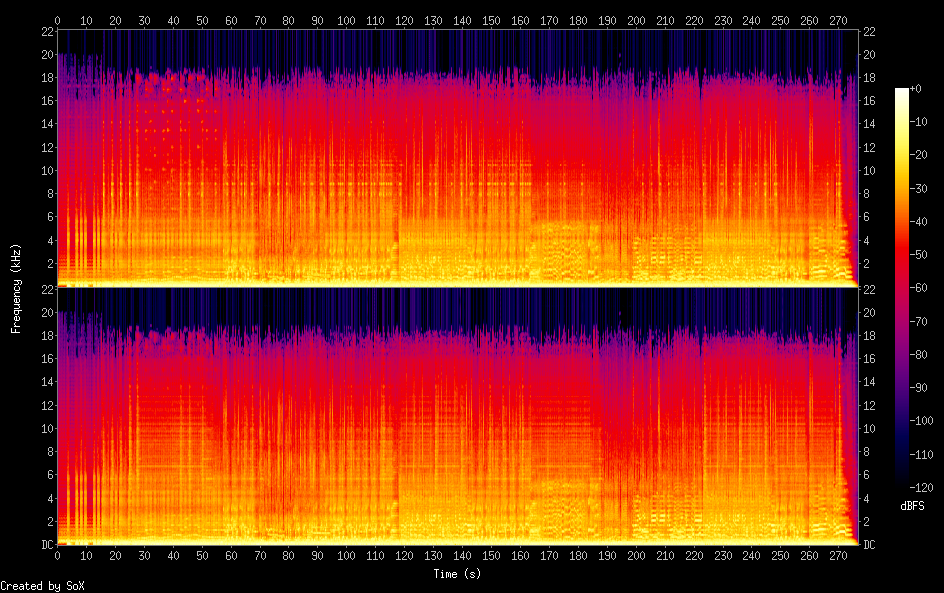Click the upper channel spectrogram plot
The height and width of the screenshot is (593, 944).
(x=458, y=158)
